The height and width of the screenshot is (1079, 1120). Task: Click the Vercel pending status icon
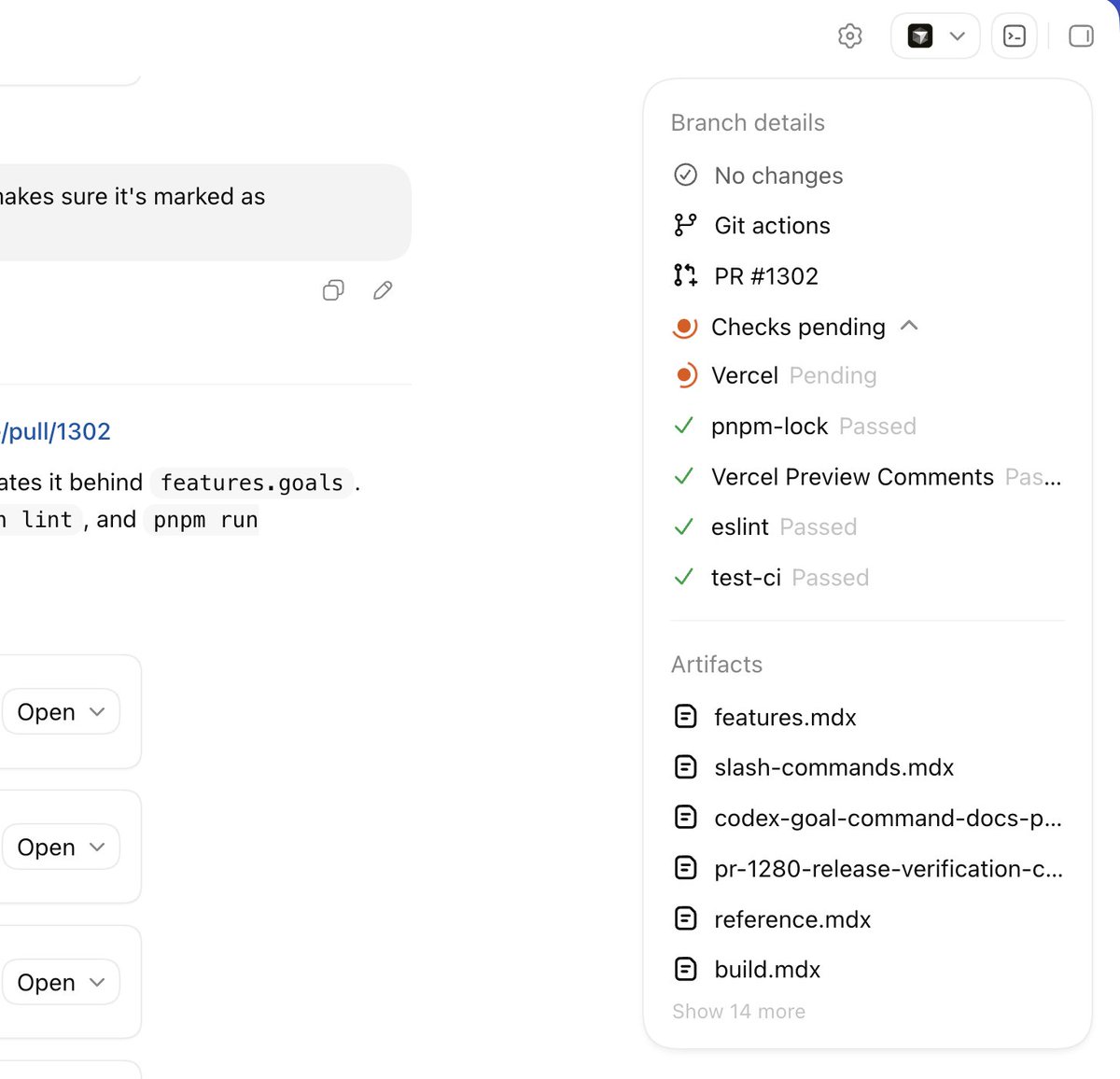685,375
